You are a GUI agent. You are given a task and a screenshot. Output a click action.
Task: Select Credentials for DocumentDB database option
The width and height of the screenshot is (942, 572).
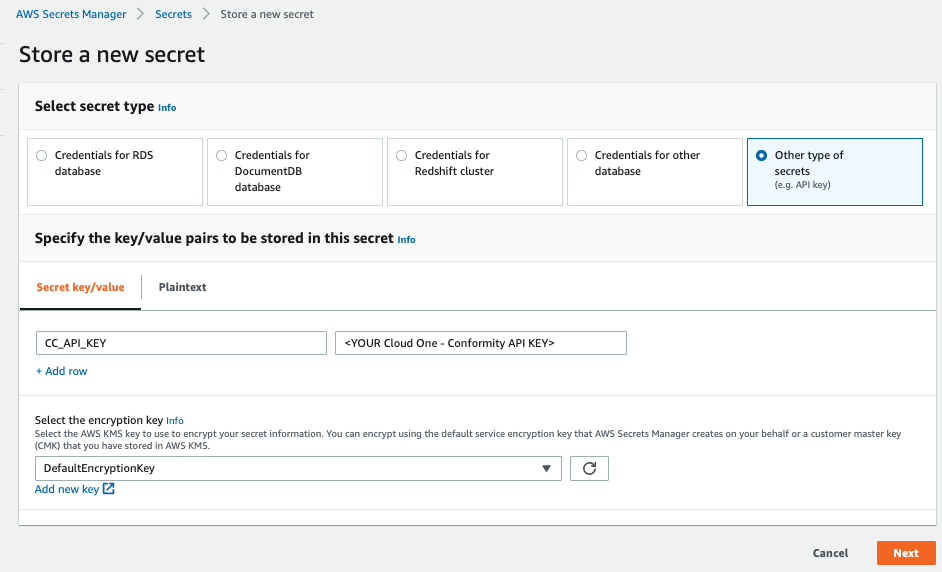222,156
